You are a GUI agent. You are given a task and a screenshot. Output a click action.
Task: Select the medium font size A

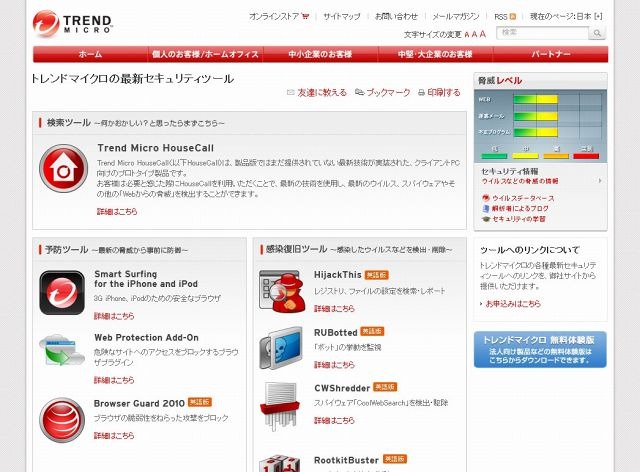pos(474,34)
